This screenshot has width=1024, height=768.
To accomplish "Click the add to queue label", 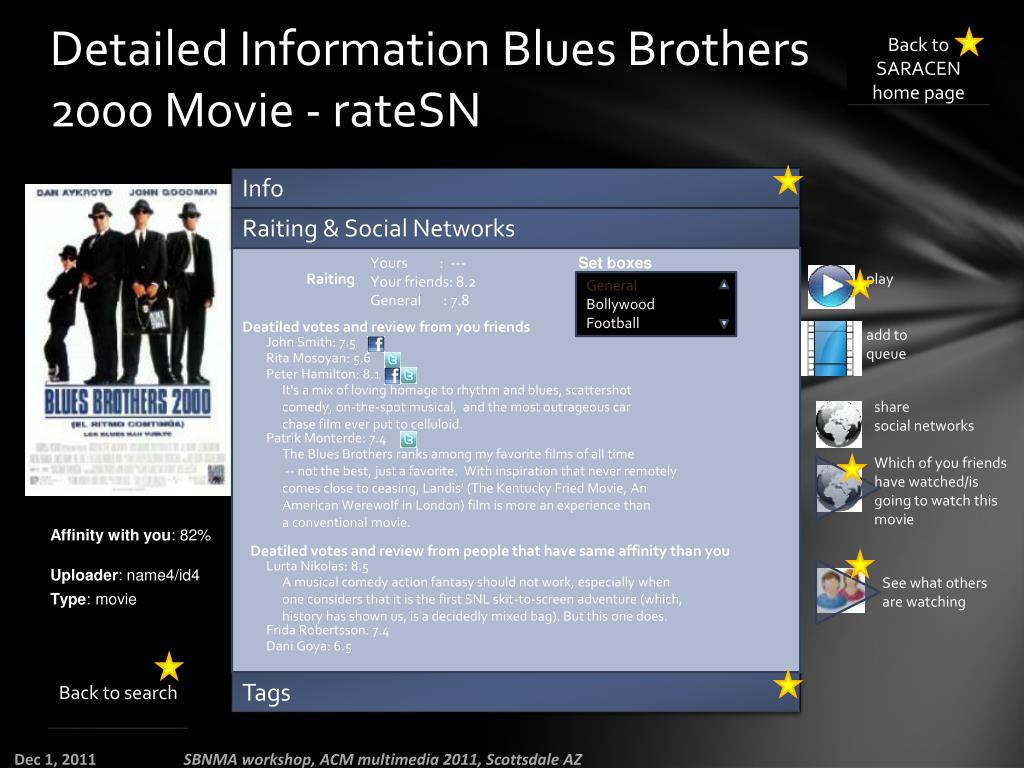I will (x=887, y=344).
